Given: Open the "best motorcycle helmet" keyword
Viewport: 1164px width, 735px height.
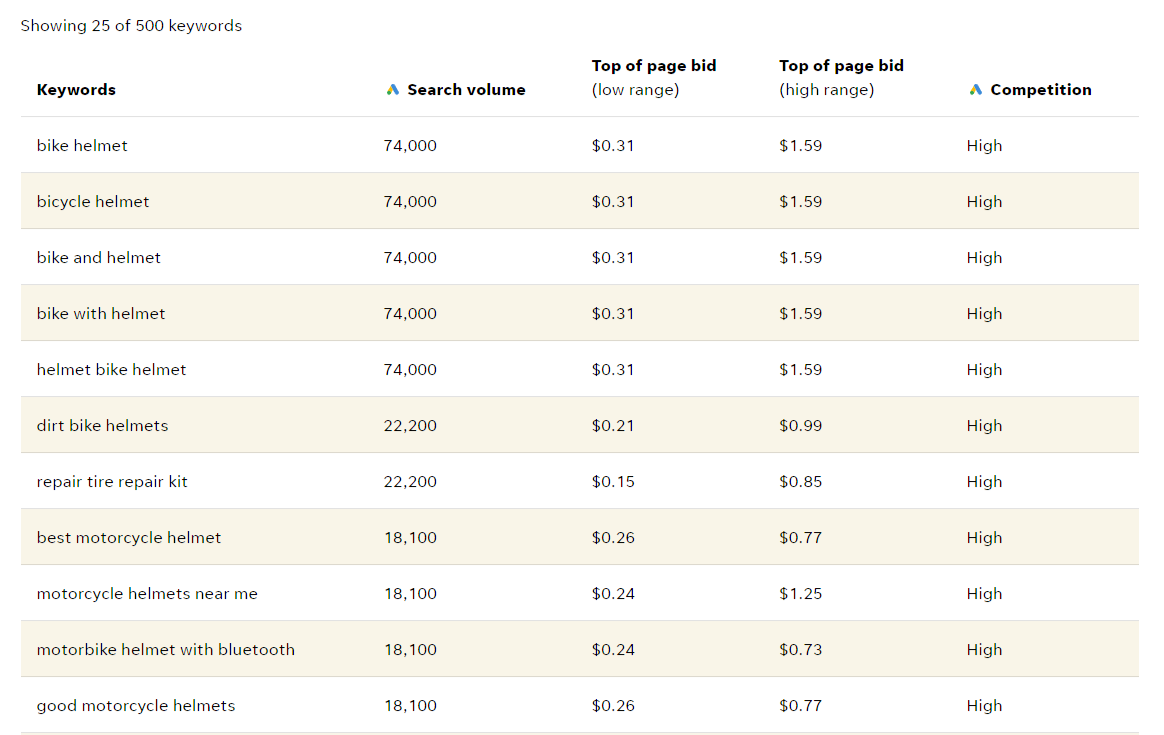Looking at the screenshot, I should (x=129, y=538).
